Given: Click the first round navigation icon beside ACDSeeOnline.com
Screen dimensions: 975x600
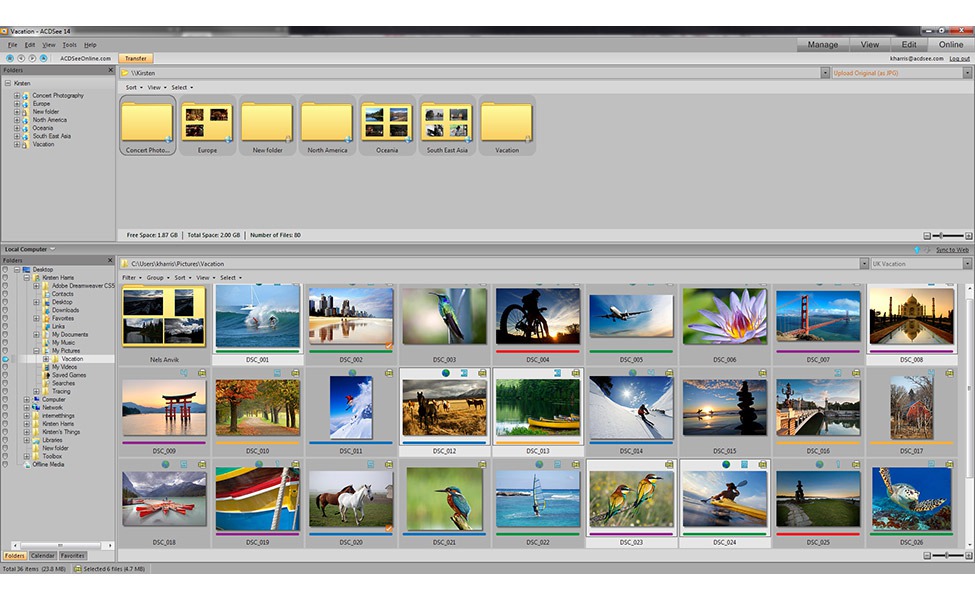Looking at the screenshot, I should (9, 58).
